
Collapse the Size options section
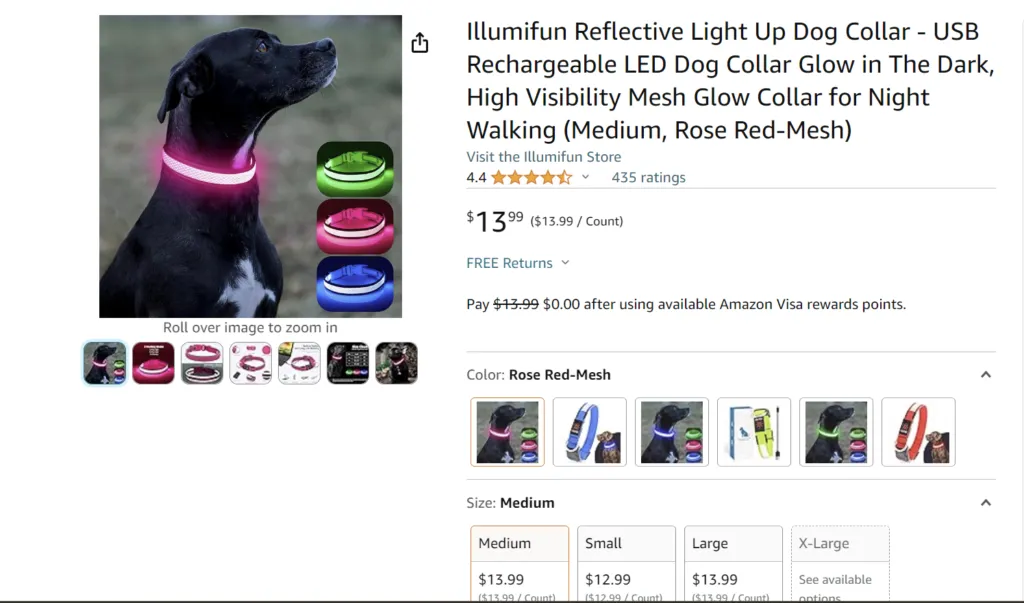pos(985,503)
